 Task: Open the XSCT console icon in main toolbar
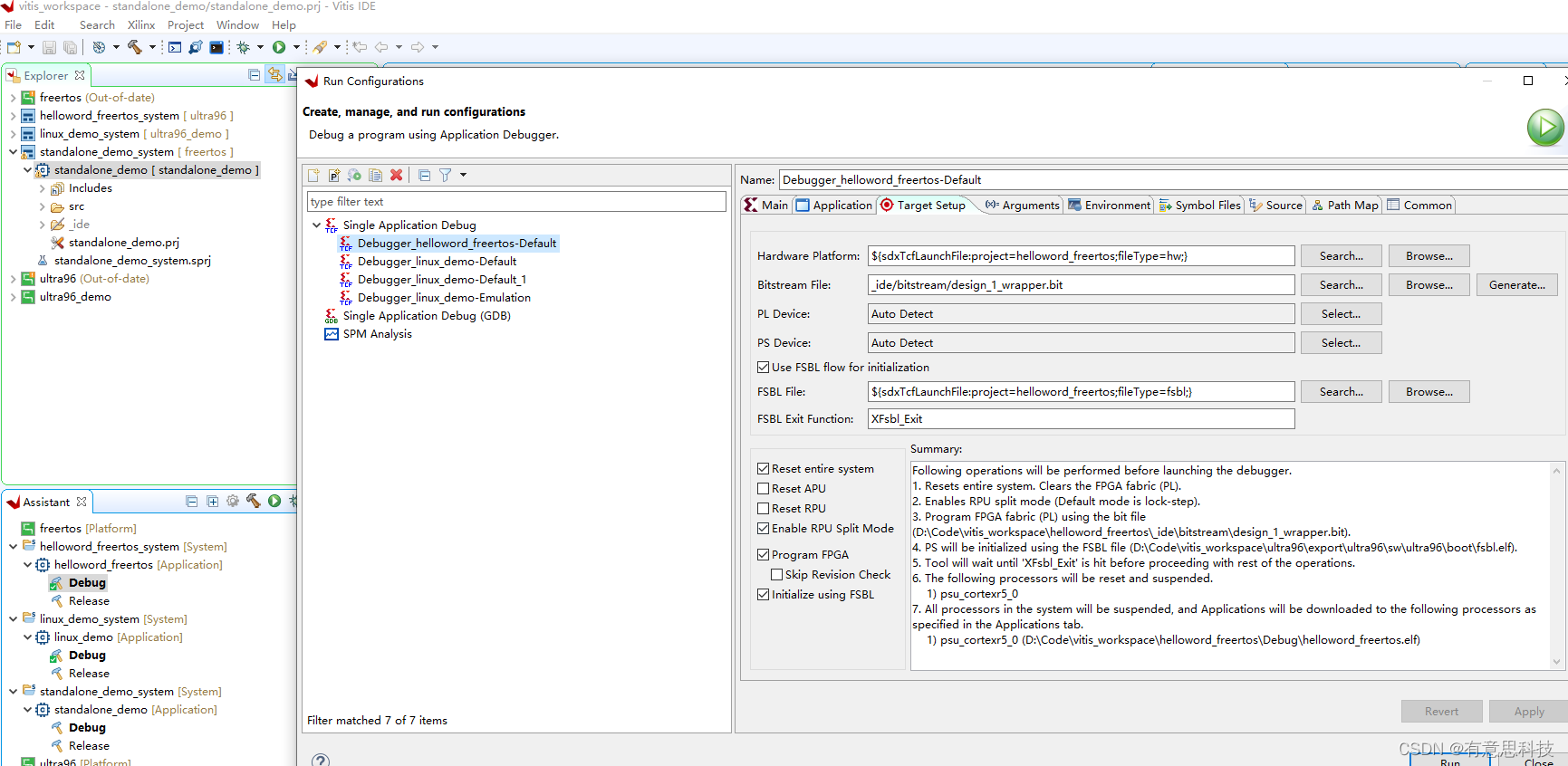coord(175,47)
